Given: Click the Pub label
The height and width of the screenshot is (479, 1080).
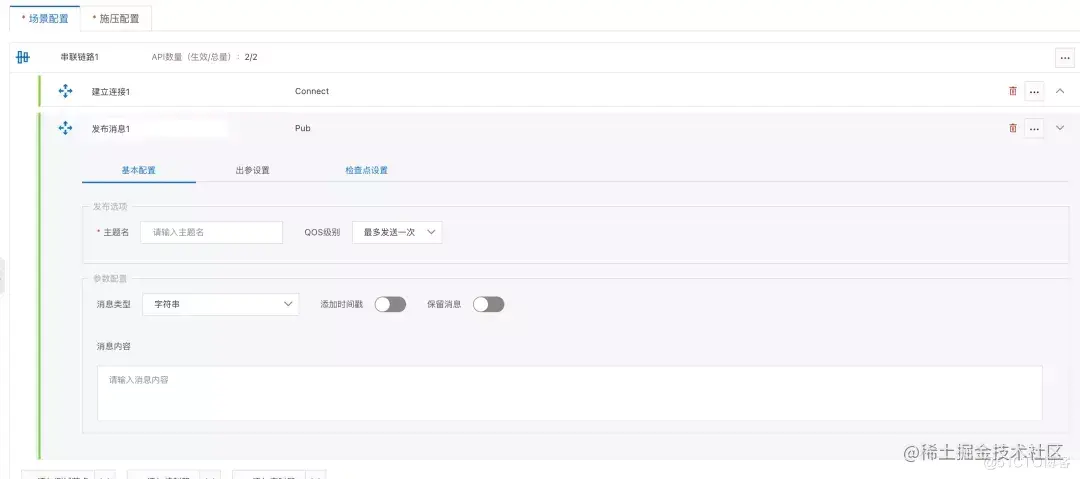Looking at the screenshot, I should 302,128.
